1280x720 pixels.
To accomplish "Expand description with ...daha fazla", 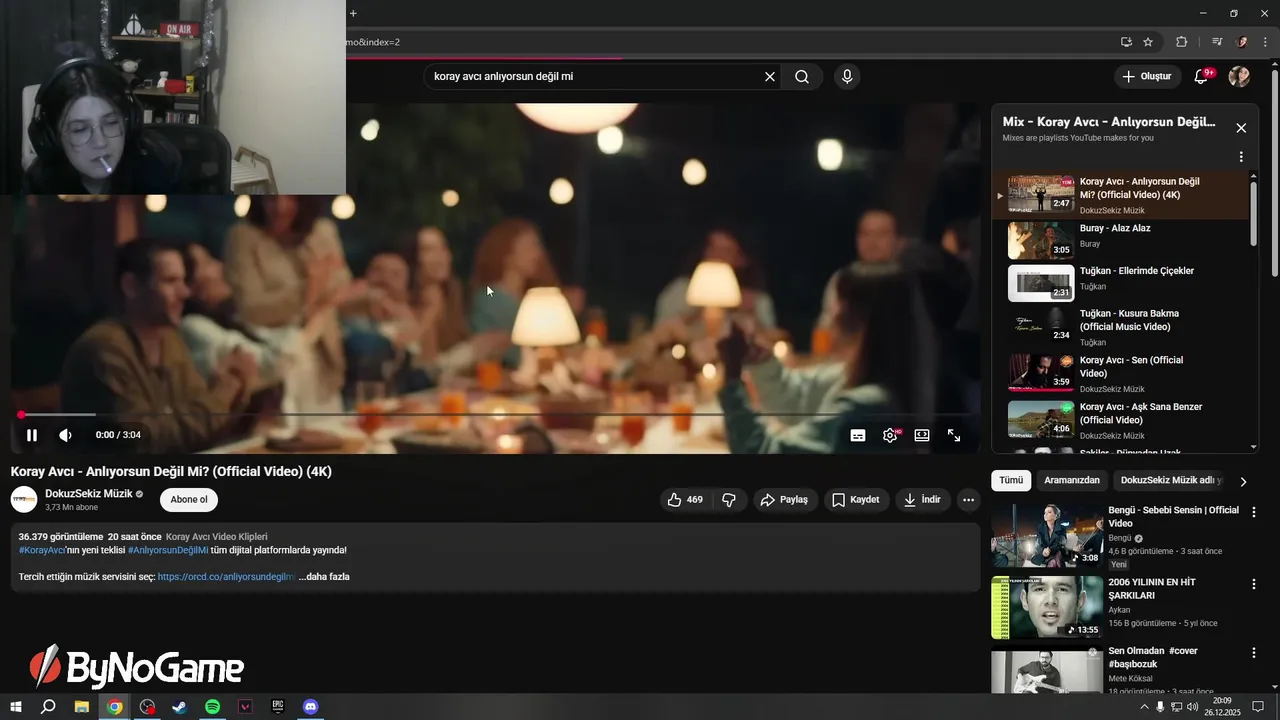I will pos(324,577).
